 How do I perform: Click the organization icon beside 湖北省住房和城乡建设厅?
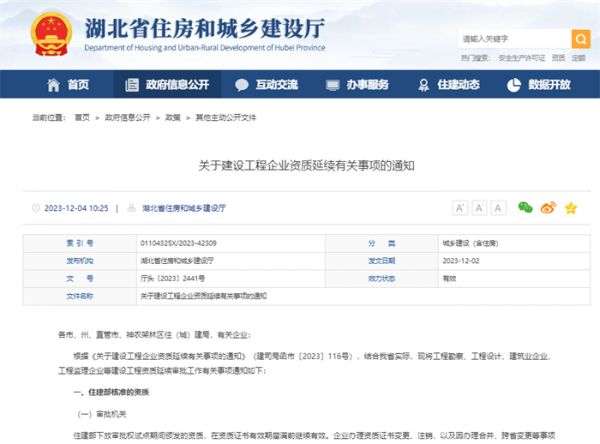click(x=131, y=208)
